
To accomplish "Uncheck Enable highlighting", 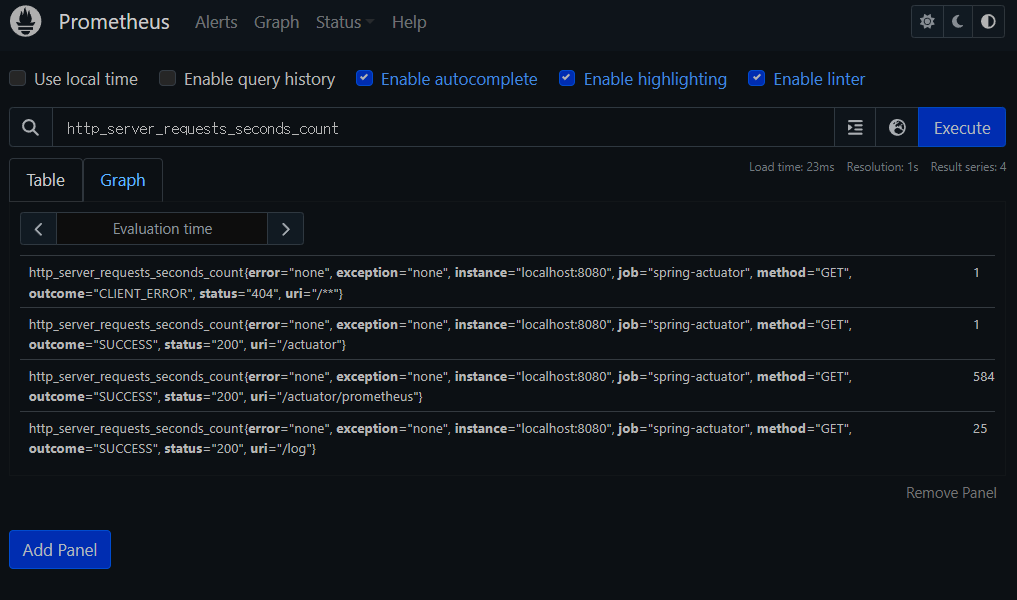I will [567, 78].
